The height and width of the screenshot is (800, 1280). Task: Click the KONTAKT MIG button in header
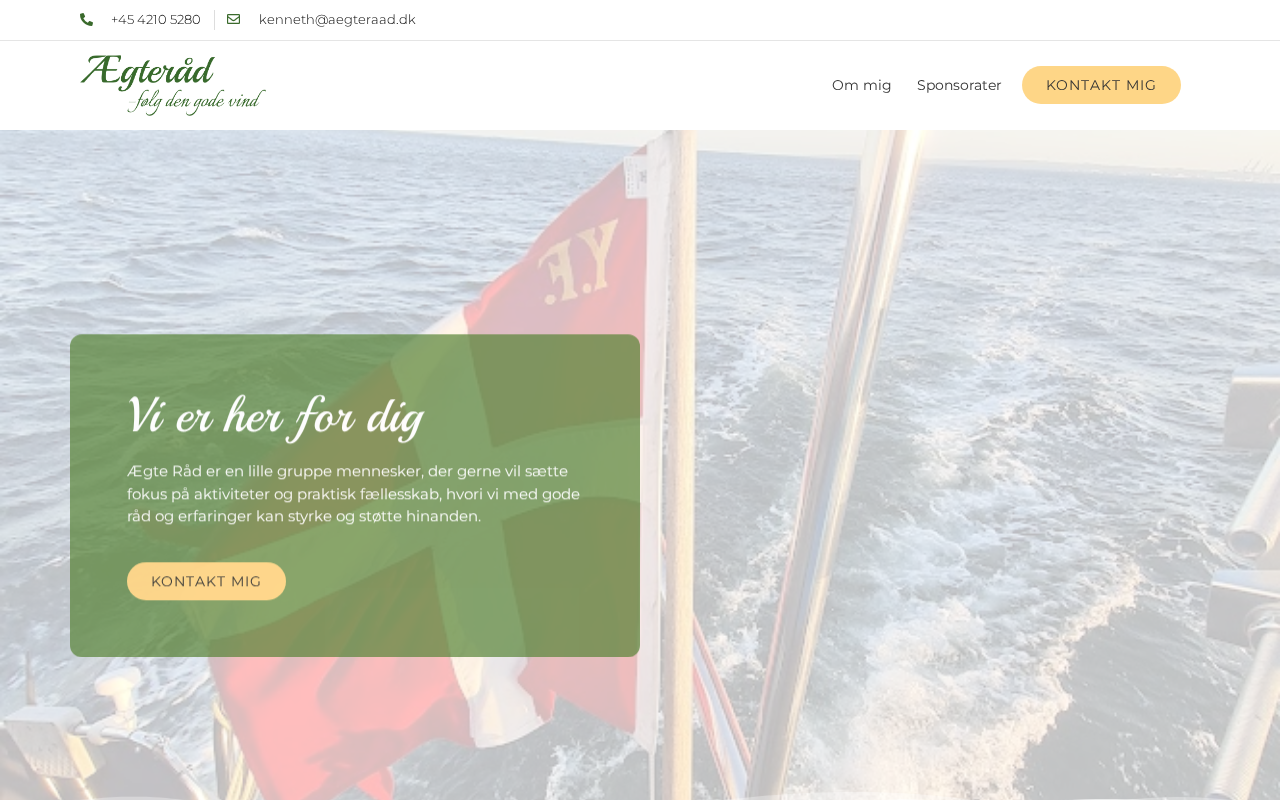coord(1101,85)
